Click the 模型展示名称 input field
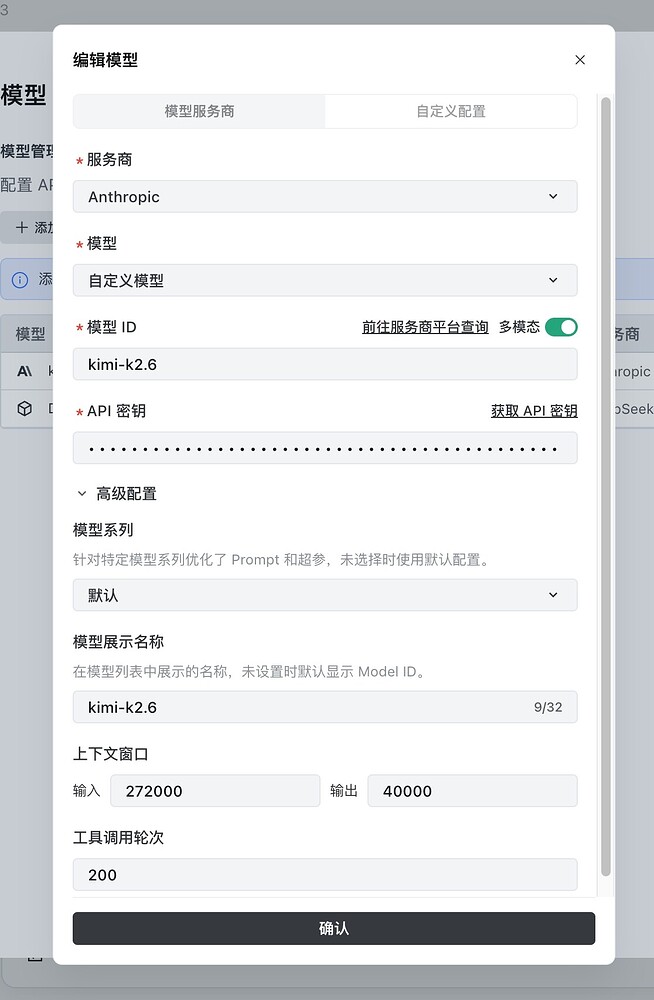This screenshot has height=1000, width=654. point(325,707)
